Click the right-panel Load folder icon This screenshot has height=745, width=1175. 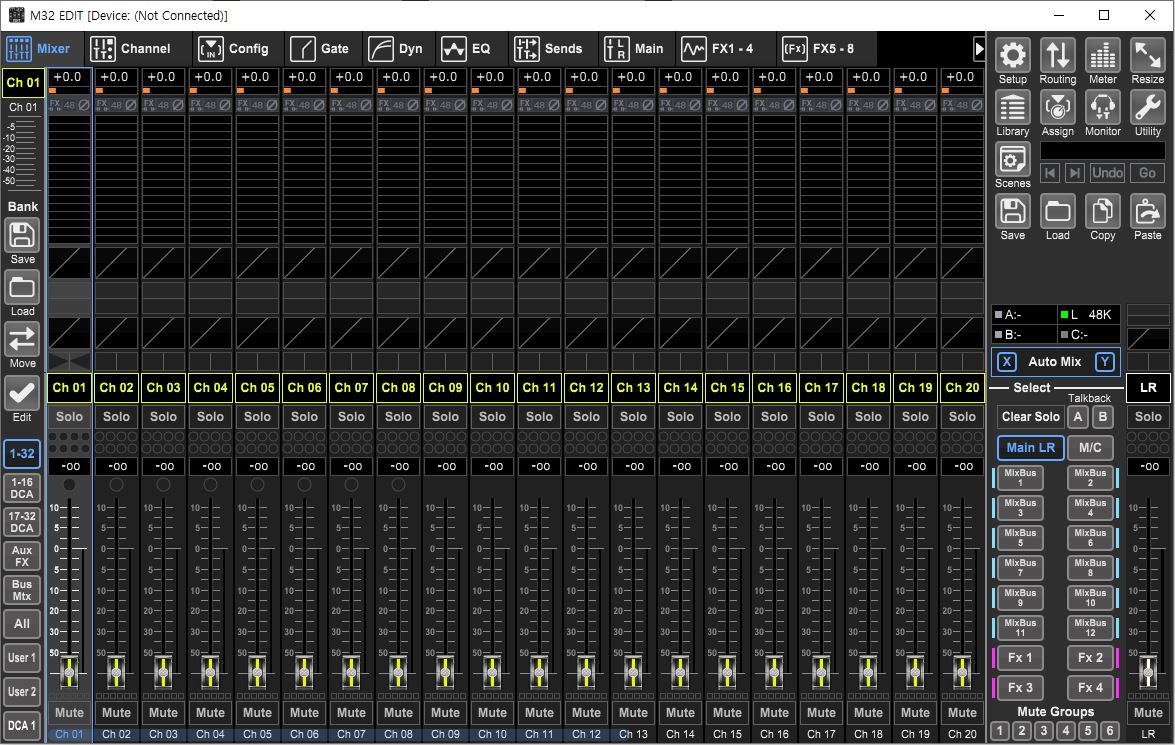coord(1057,211)
